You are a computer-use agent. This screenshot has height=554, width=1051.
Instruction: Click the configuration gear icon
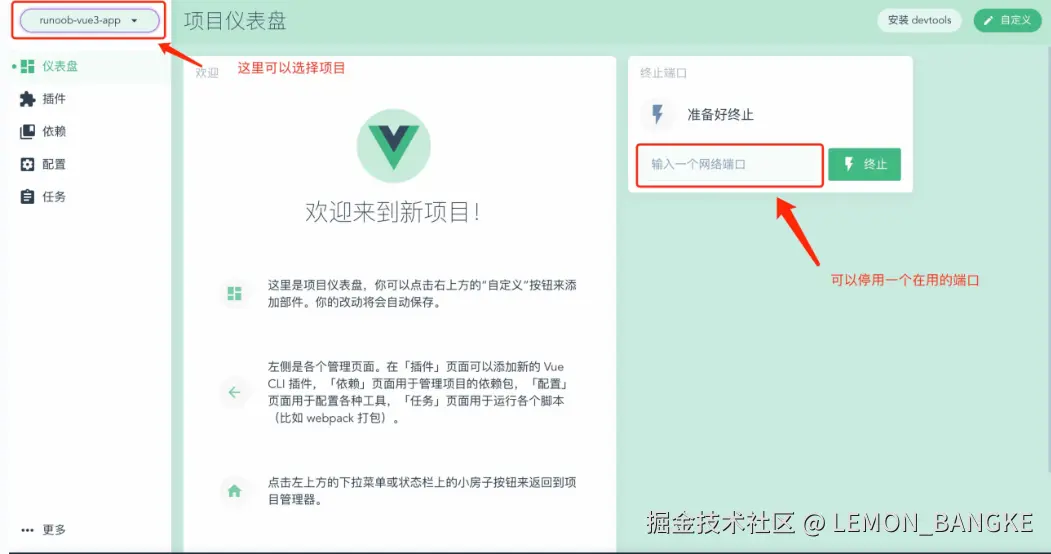click(x=27, y=164)
